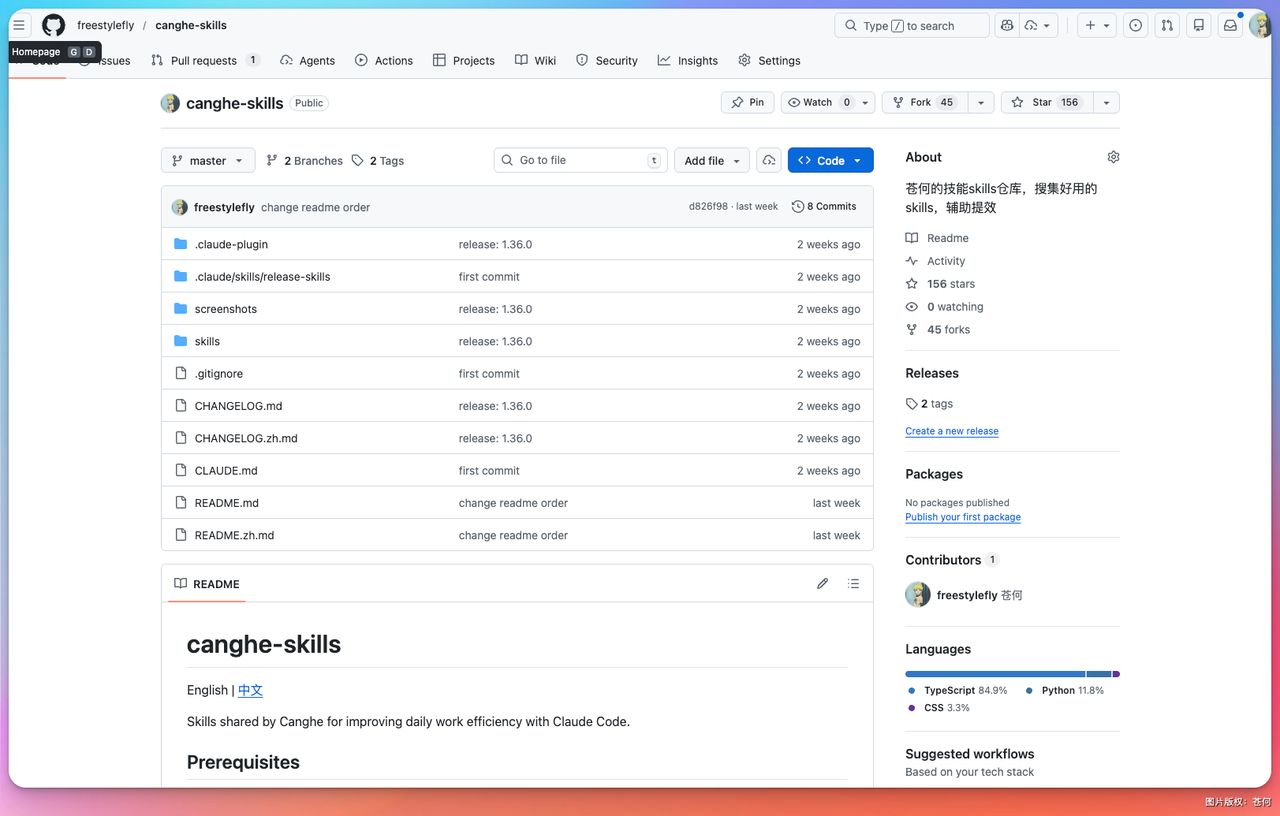
Task: Click the CLAUDE.md file icon
Action: click(x=181, y=470)
